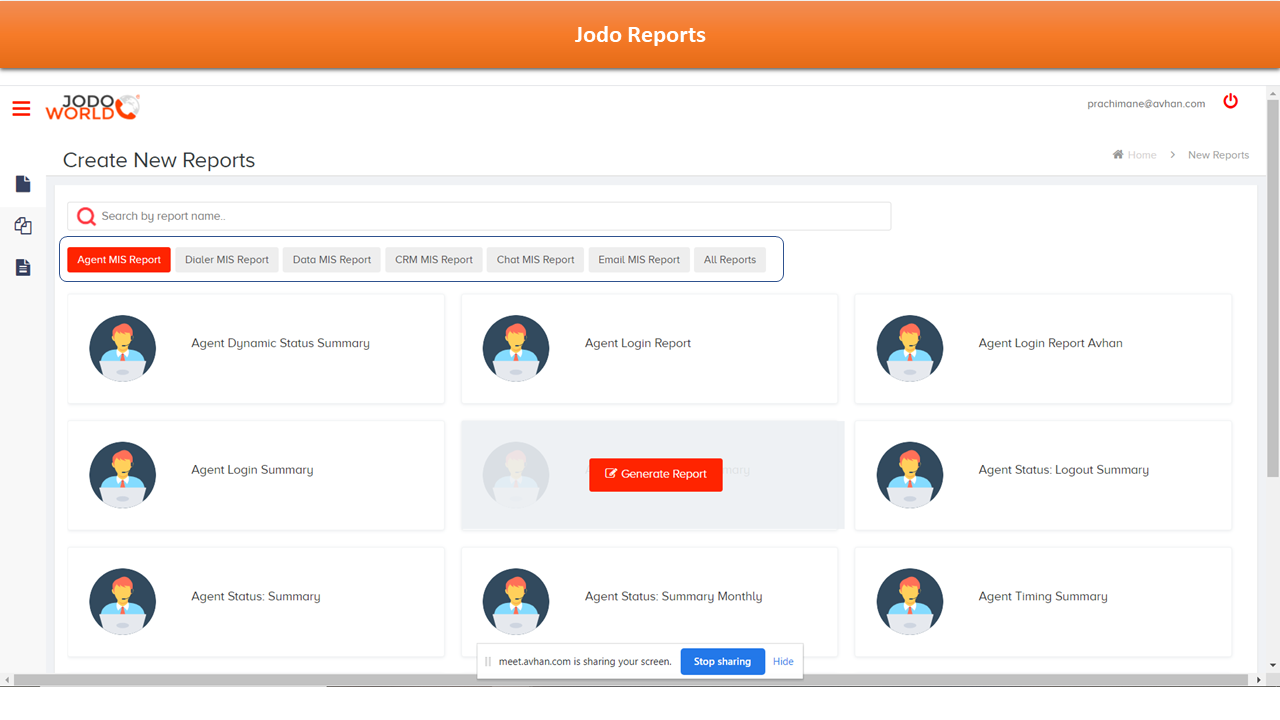Viewport: 1280px width, 720px height.
Task: Select the copy pages icon in sidebar
Action: 23,226
